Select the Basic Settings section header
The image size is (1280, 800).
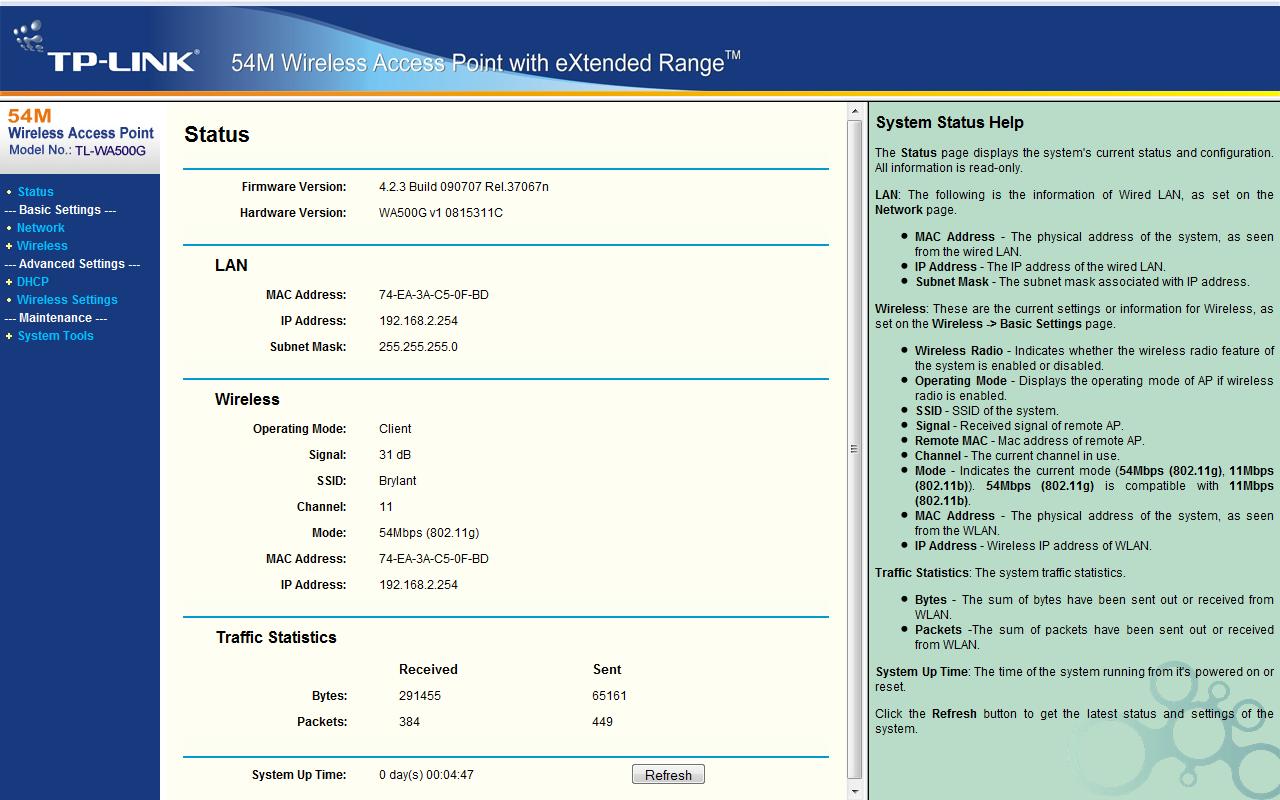coord(58,209)
